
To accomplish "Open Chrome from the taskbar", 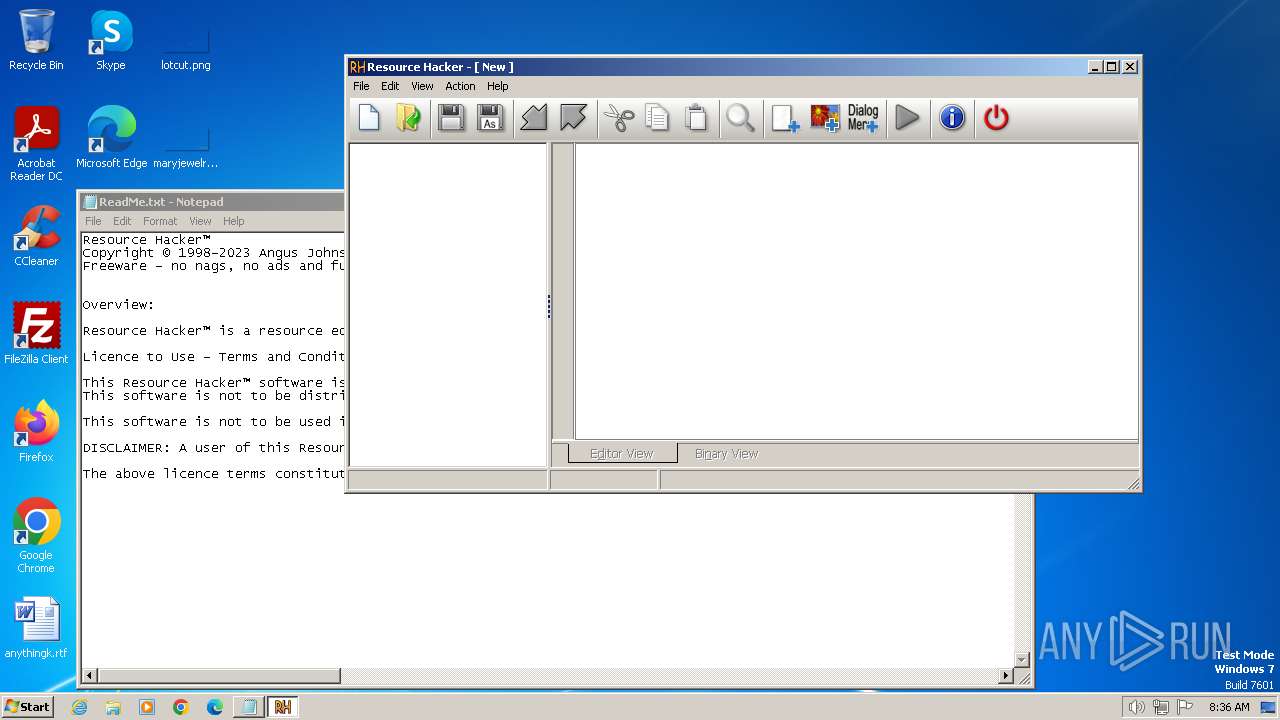I will pos(181,707).
